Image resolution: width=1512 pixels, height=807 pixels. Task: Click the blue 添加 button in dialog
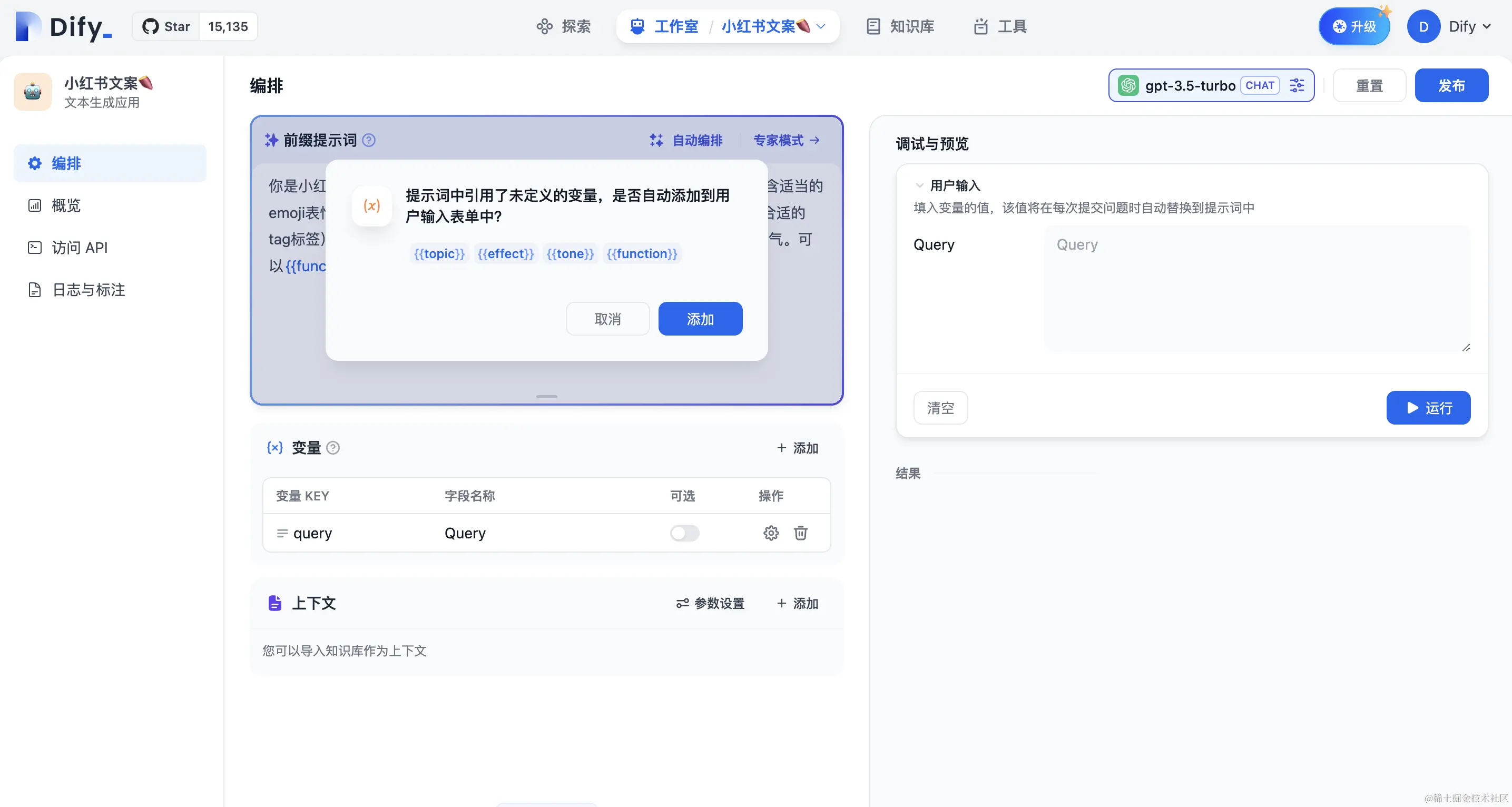(x=700, y=319)
